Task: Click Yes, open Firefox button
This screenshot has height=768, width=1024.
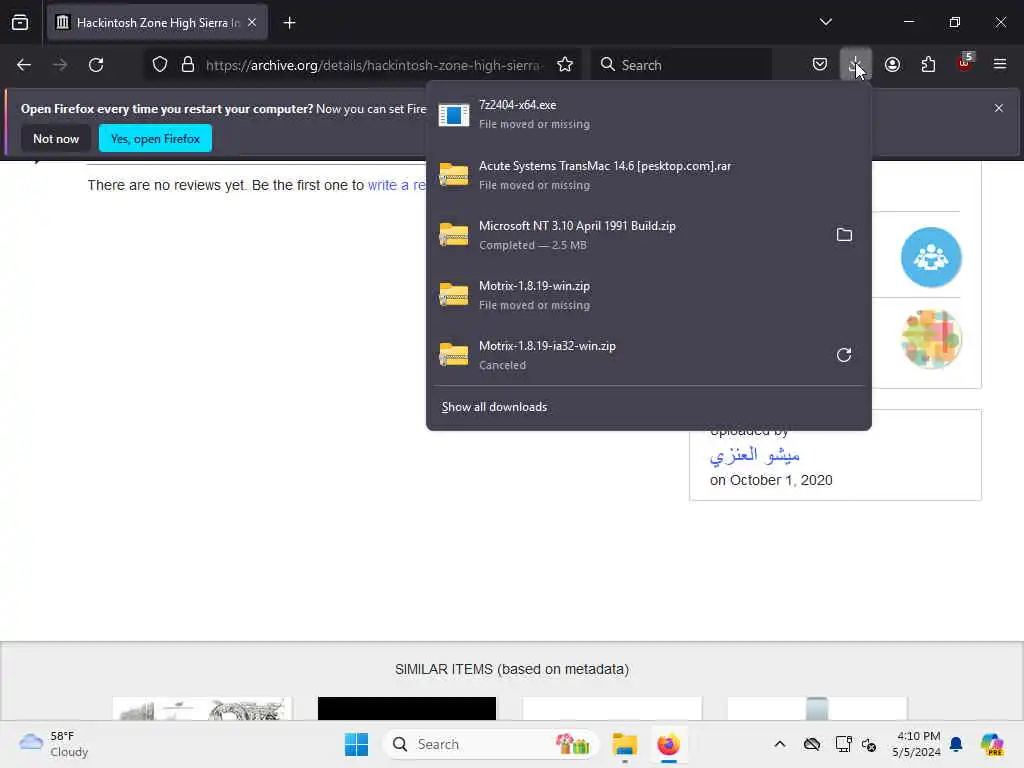Action: click(155, 138)
